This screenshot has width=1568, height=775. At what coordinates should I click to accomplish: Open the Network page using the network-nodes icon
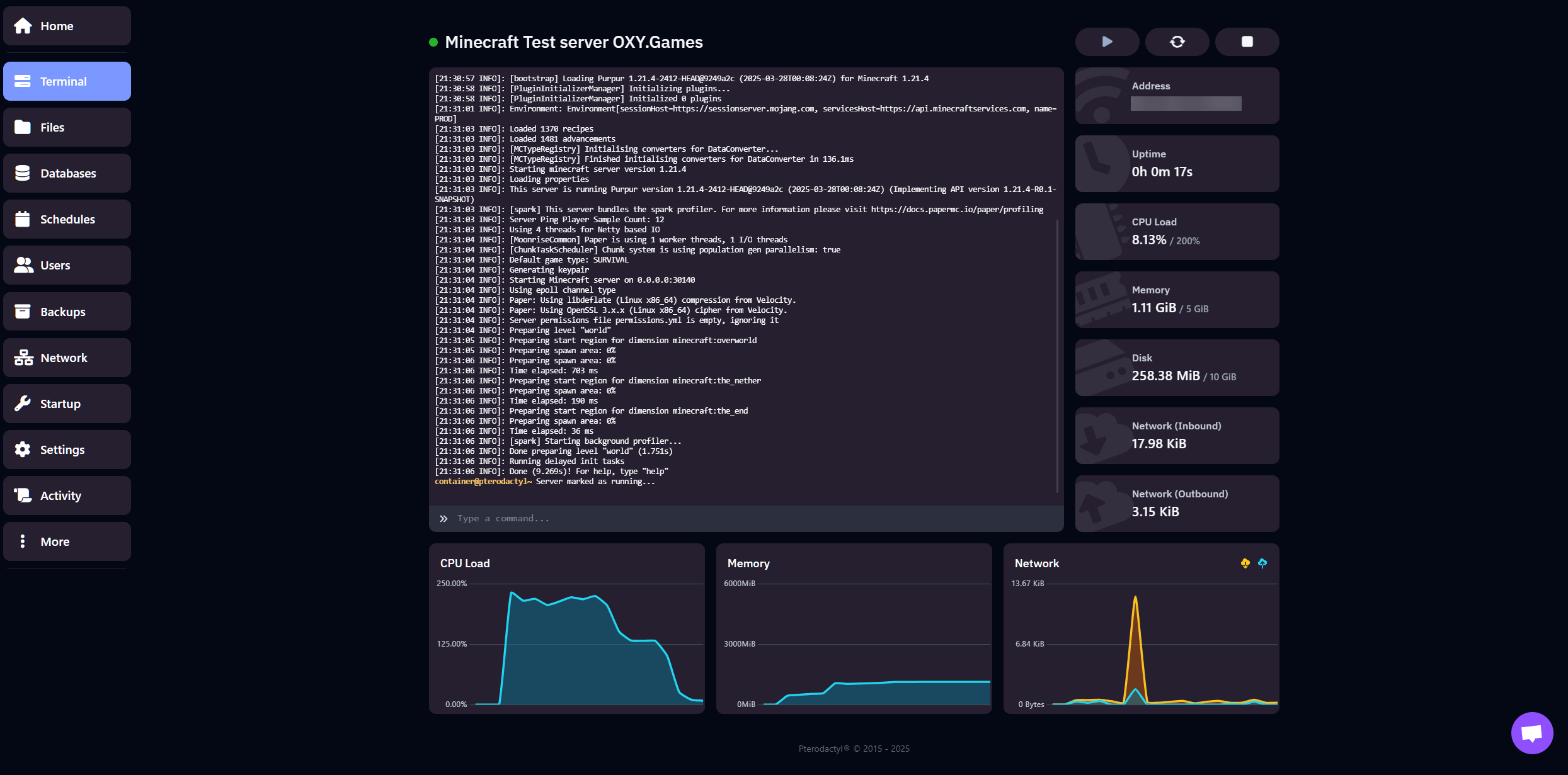[x=23, y=357]
